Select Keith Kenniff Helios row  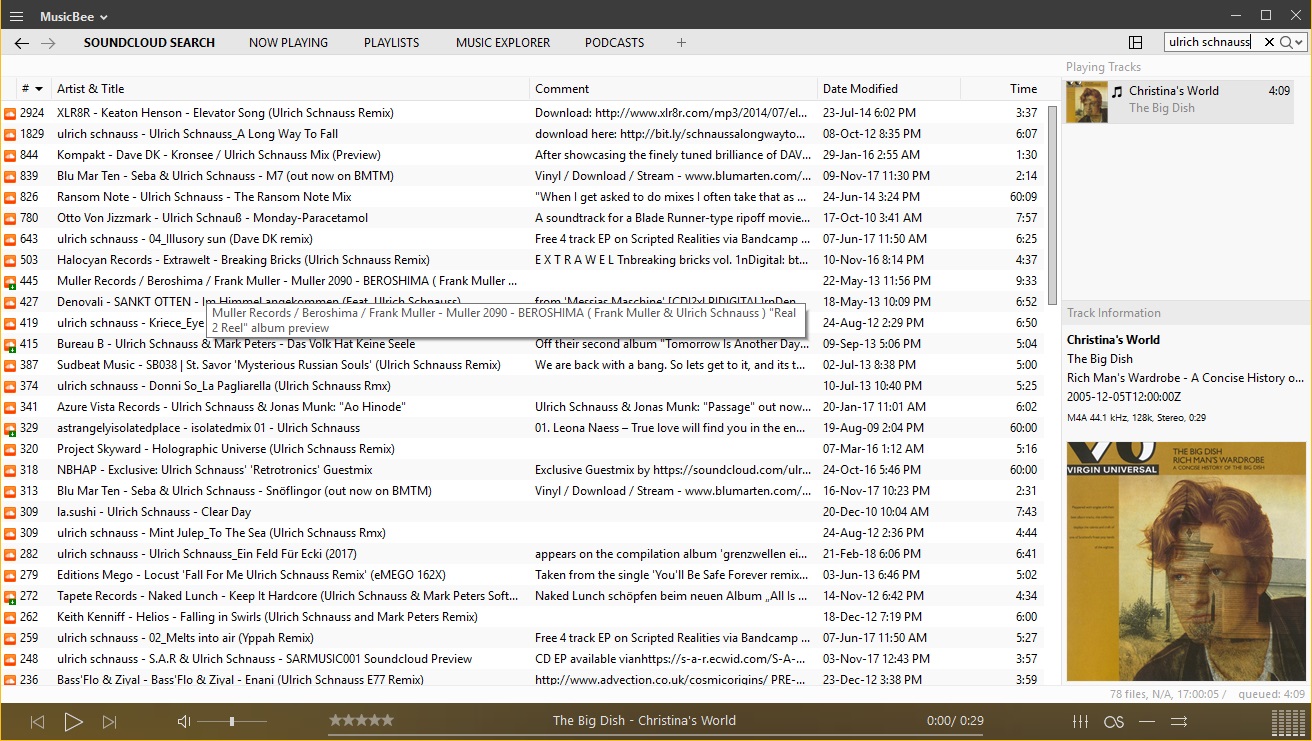pos(521,617)
